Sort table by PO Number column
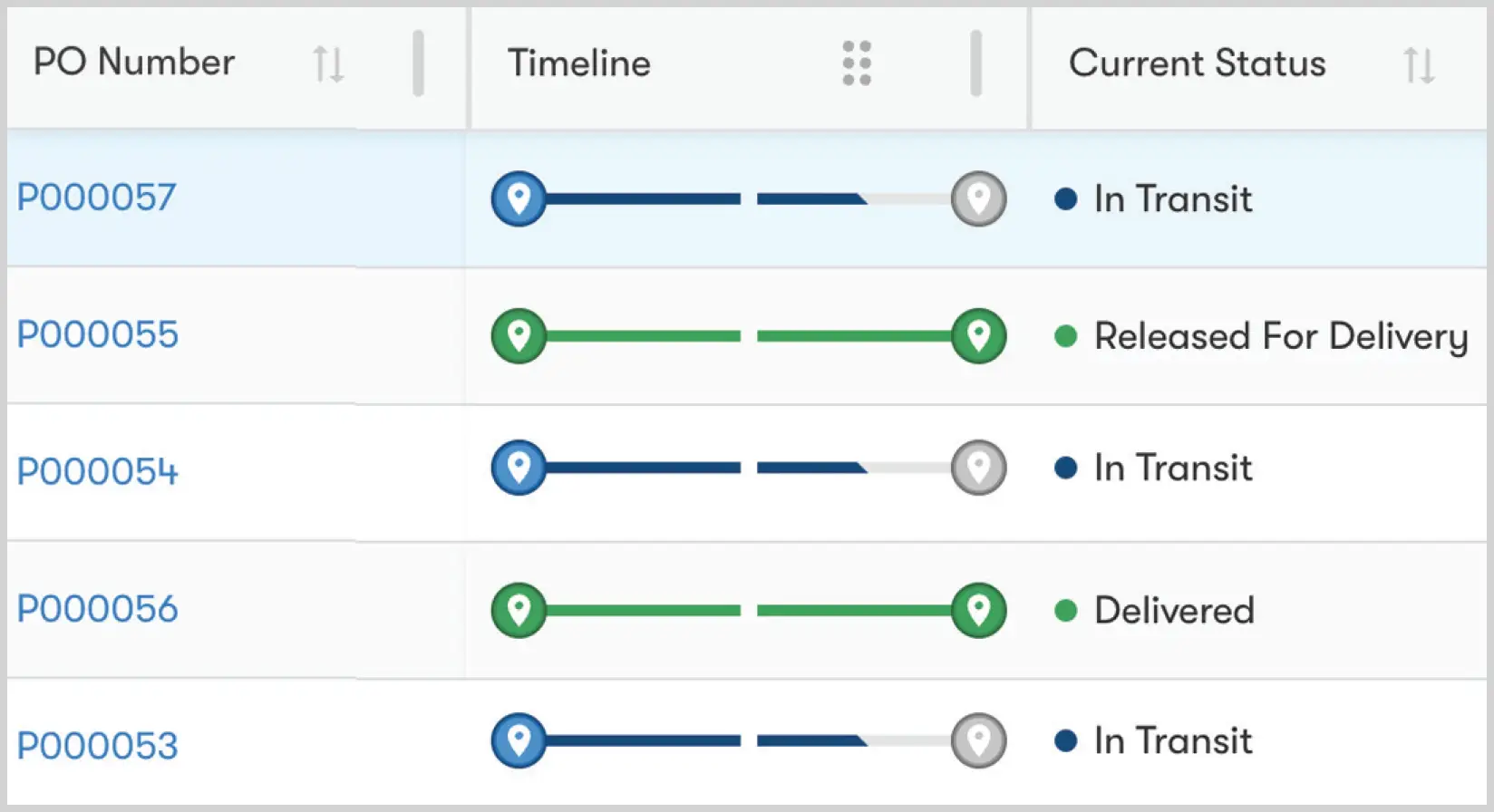The image size is (1494, 812). pyautogui.click(x=328, y=64)
